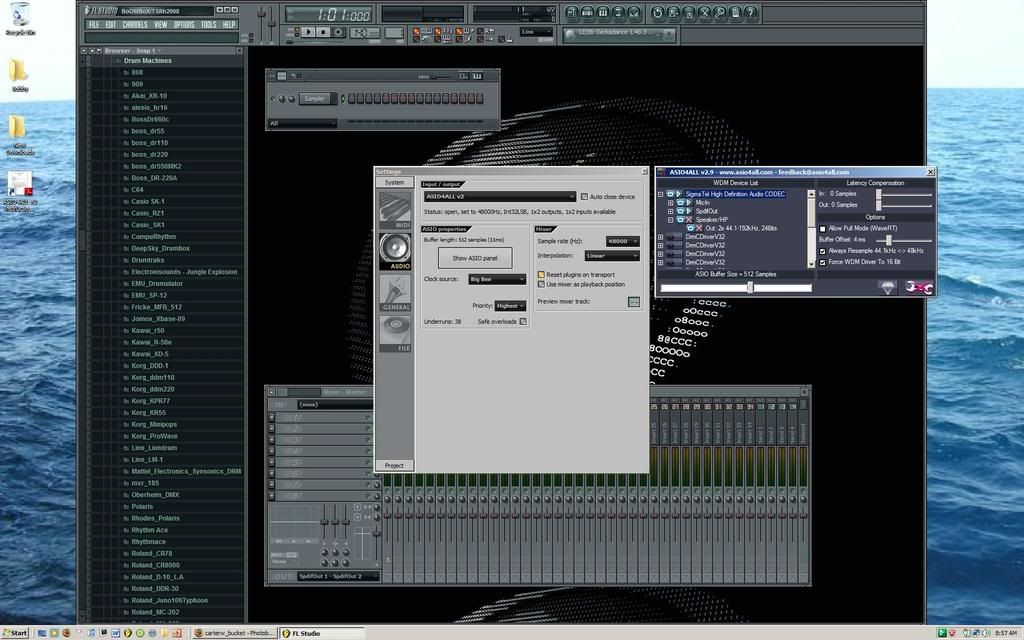Image resolution: width=1024 pixels, height=640 pixels.
Task: Click the Sampler channel select LED
Action: [x=343, y=99]
